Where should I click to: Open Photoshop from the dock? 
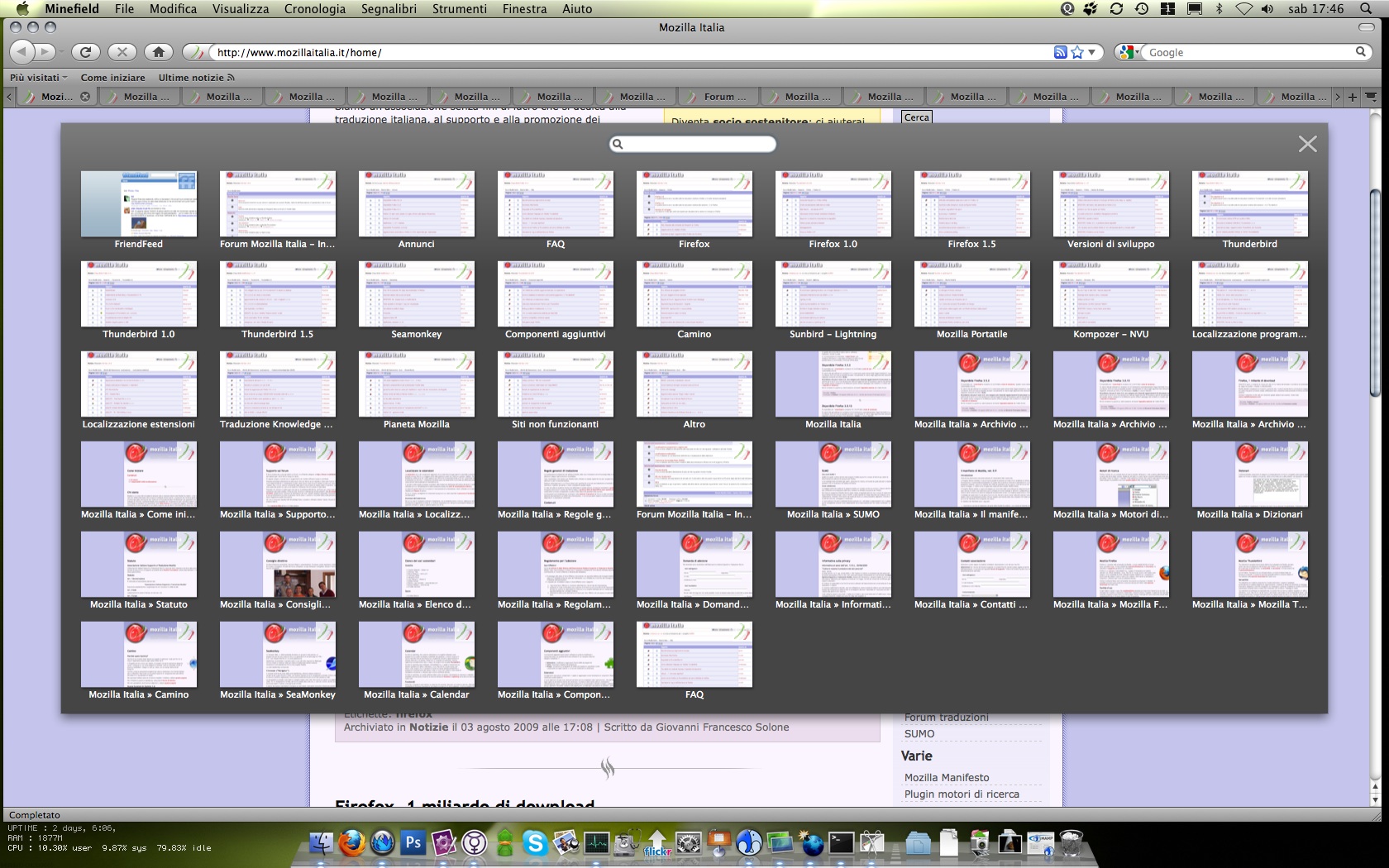tap(413, 843)
